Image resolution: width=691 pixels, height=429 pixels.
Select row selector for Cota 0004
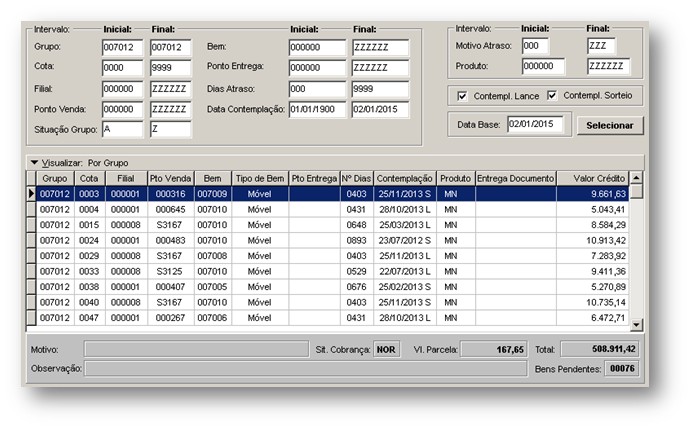(x=31, y=209)
